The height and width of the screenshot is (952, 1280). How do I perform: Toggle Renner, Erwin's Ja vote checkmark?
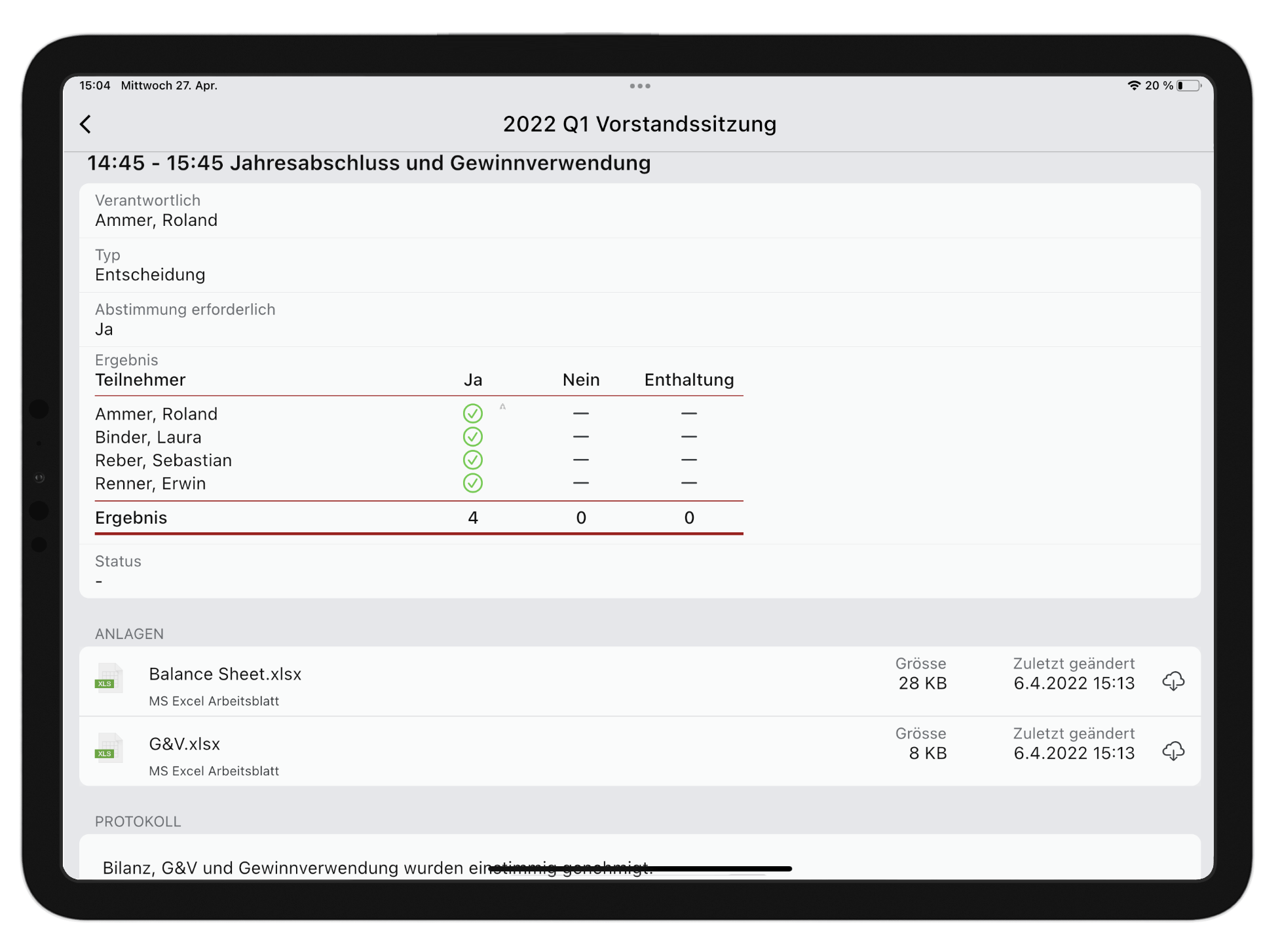[472, 483]
